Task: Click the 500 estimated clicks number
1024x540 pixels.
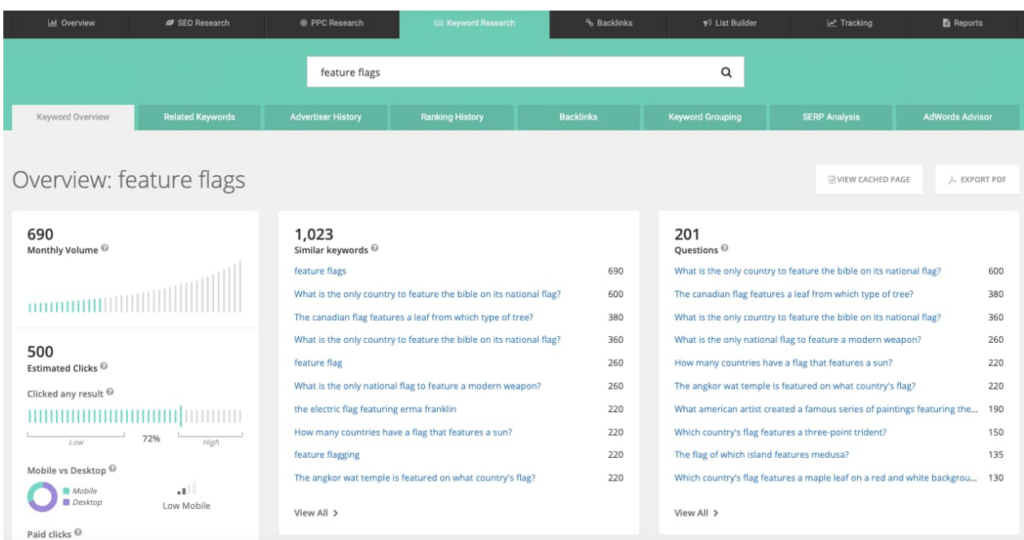Action: [40, 352]
